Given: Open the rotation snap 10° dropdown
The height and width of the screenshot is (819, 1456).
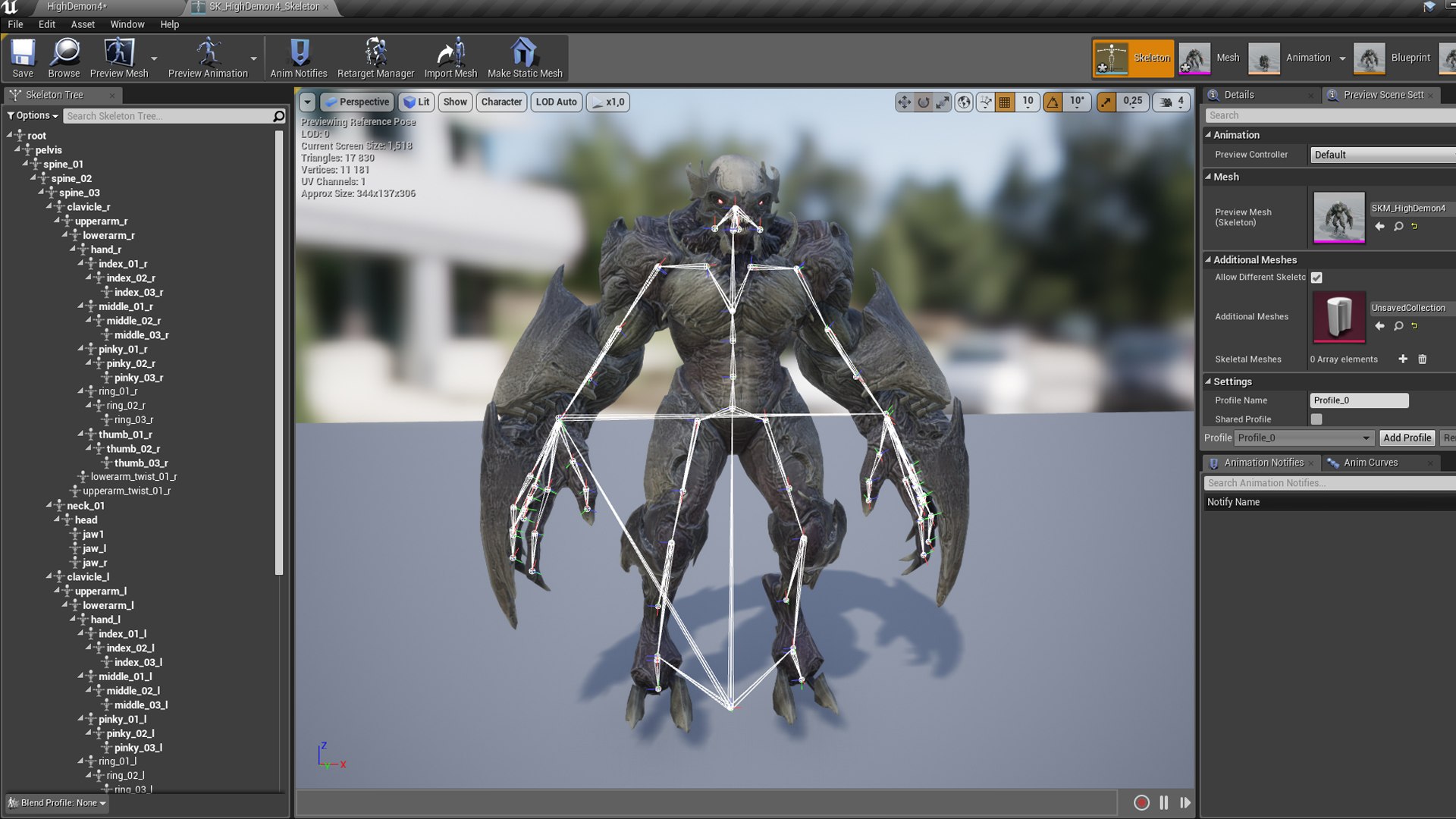Looking at the screenshot, I should point(1077,102).
